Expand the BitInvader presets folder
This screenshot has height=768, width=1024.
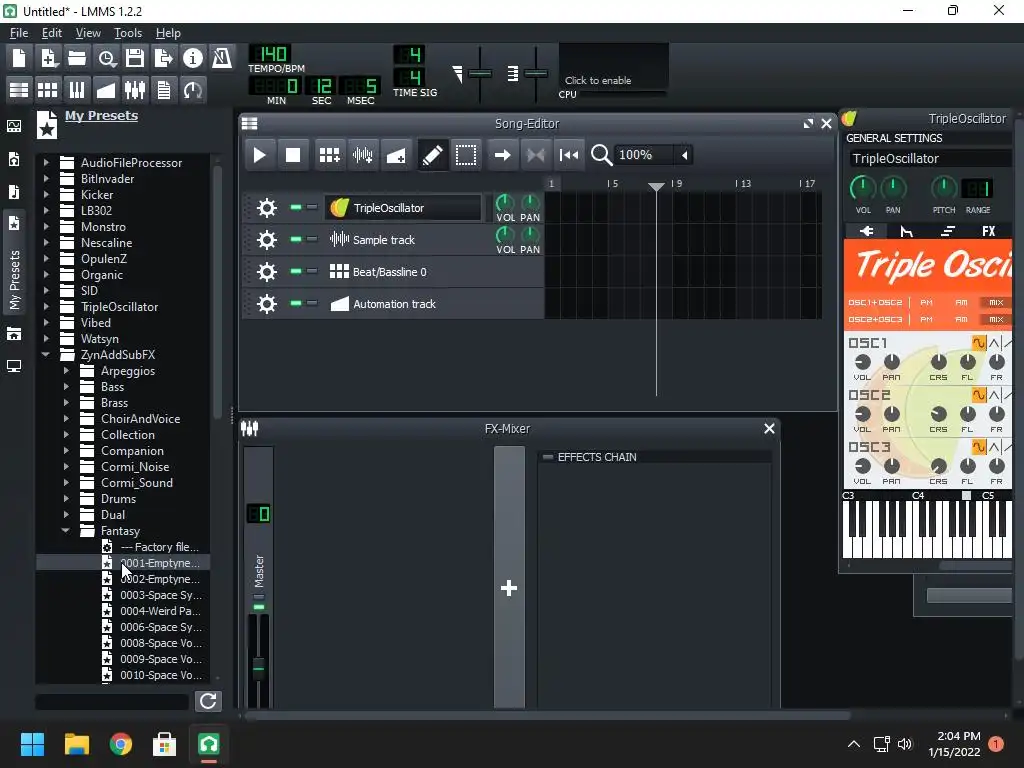pyautogui.click(x=46, y=178)
